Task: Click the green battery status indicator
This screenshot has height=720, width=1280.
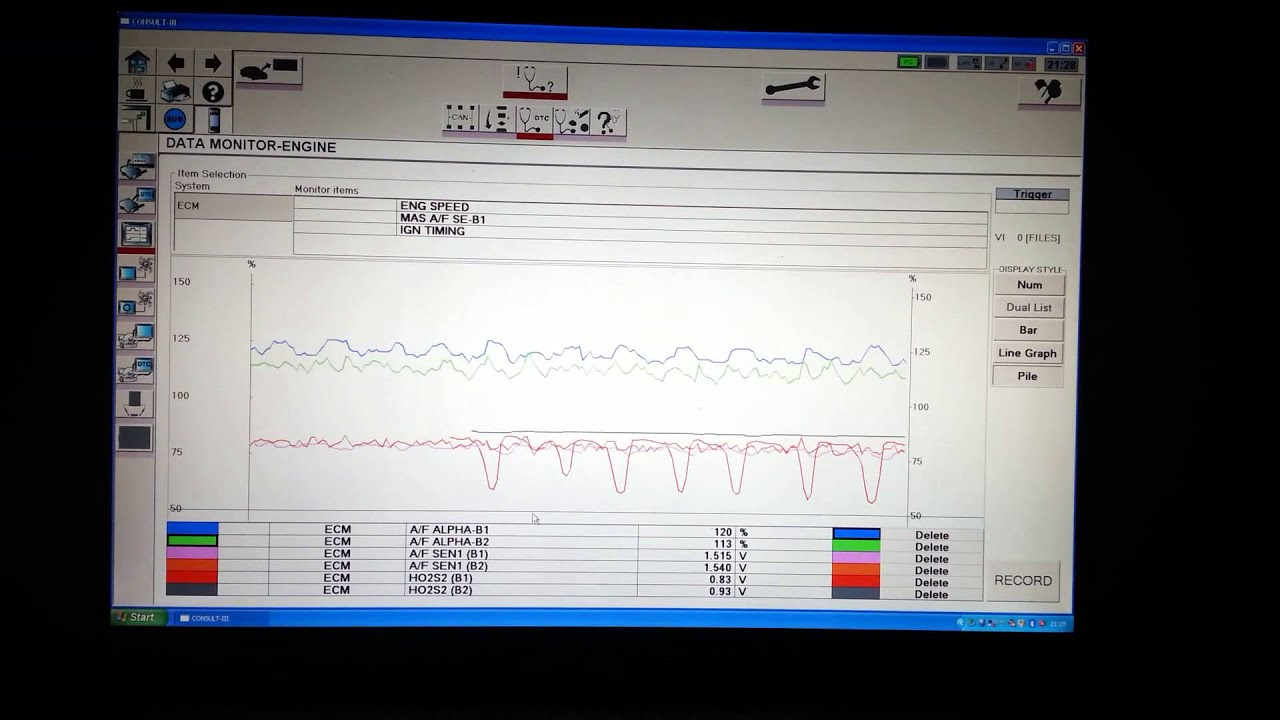Action: click(x=908, y=62)
